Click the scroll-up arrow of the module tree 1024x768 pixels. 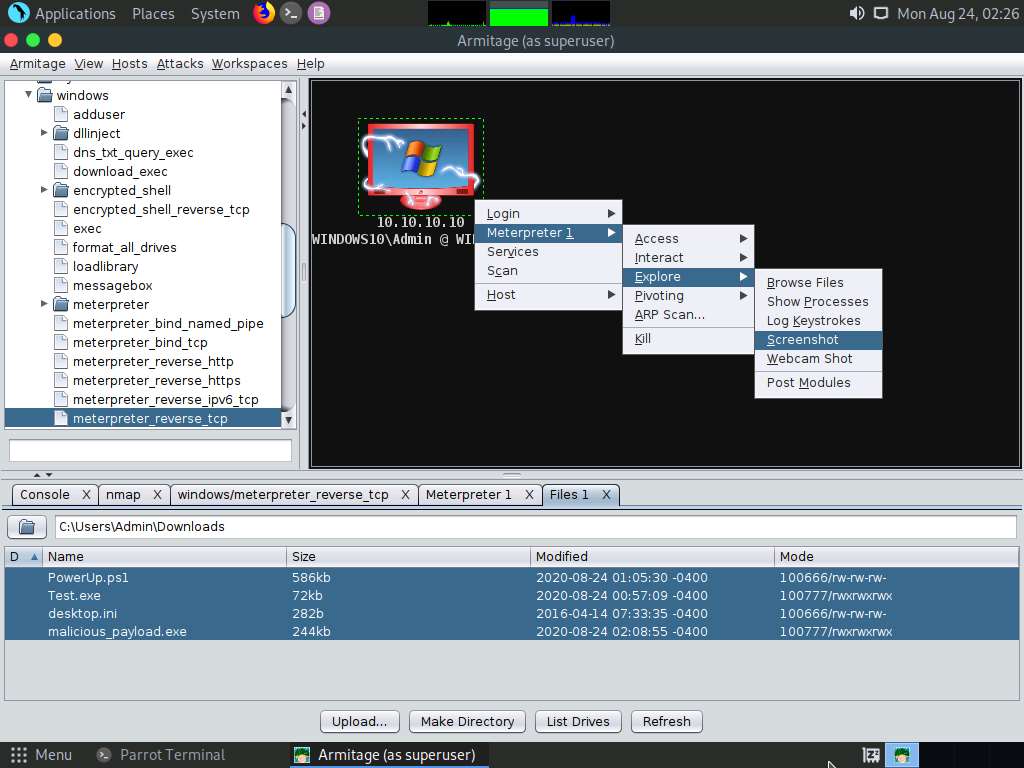click(288, 89)
